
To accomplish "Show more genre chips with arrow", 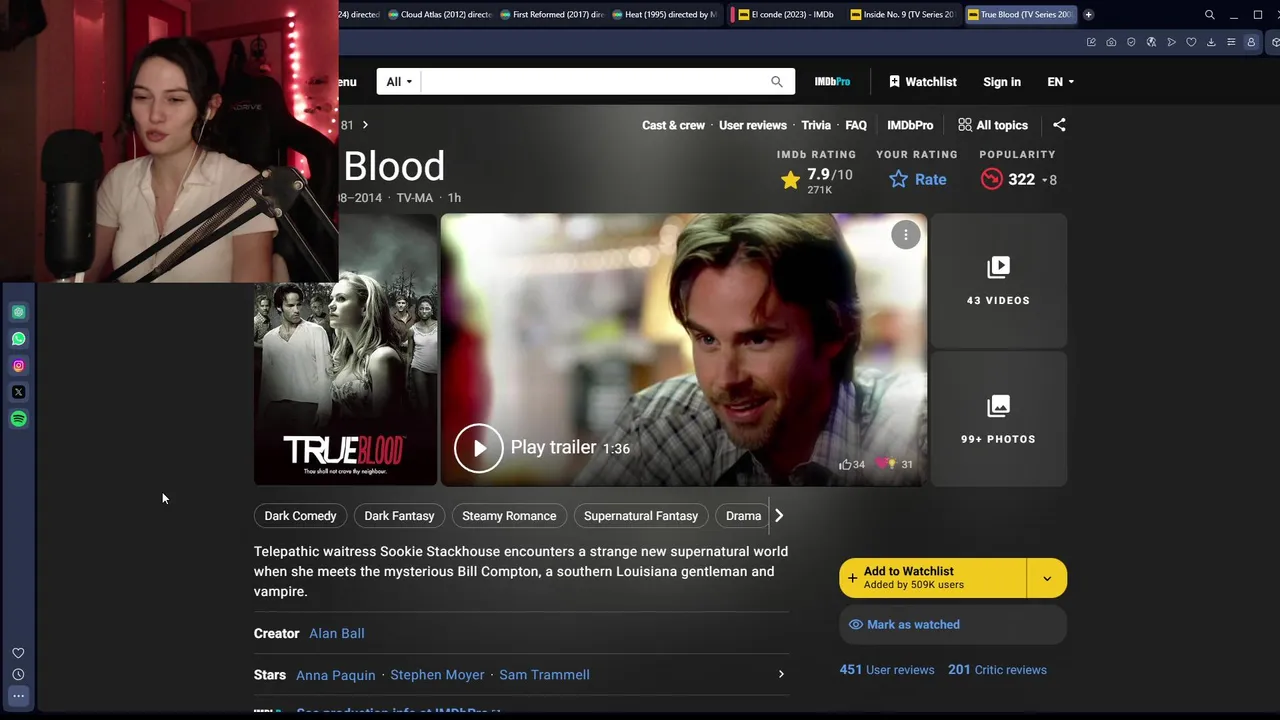I will [x=779, y=516].
